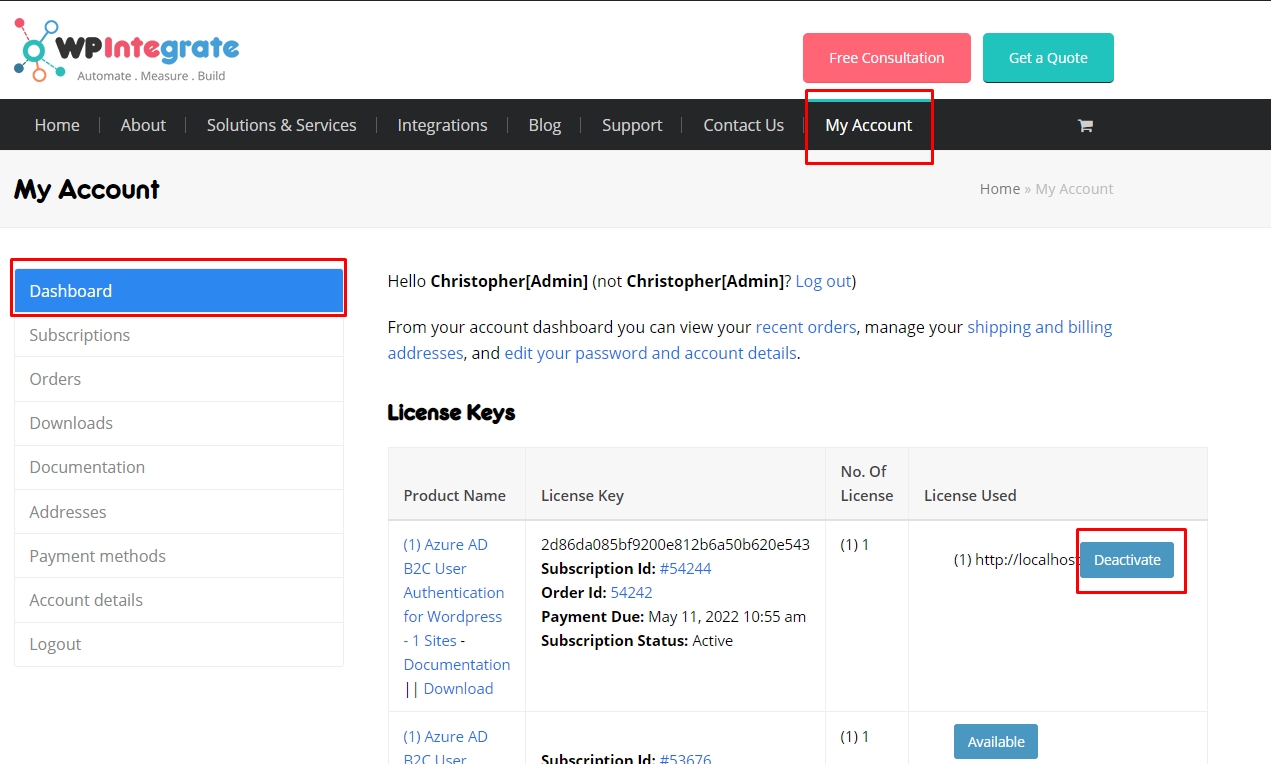The height and width of the screenshot is (764, 1271).
Task: Open the shopping cart icon
Action: [x=1085, y=126]
